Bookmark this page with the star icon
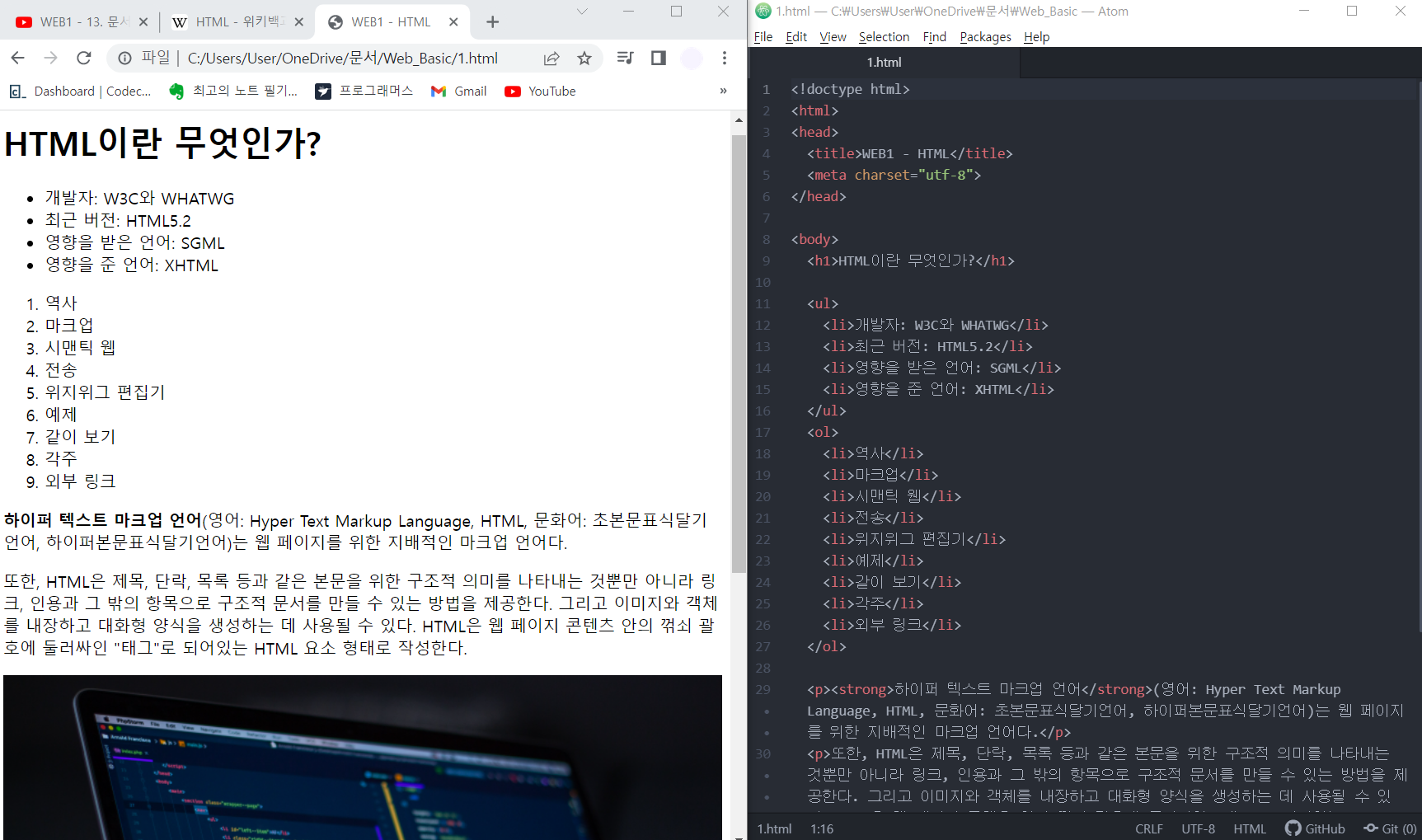 584,58
